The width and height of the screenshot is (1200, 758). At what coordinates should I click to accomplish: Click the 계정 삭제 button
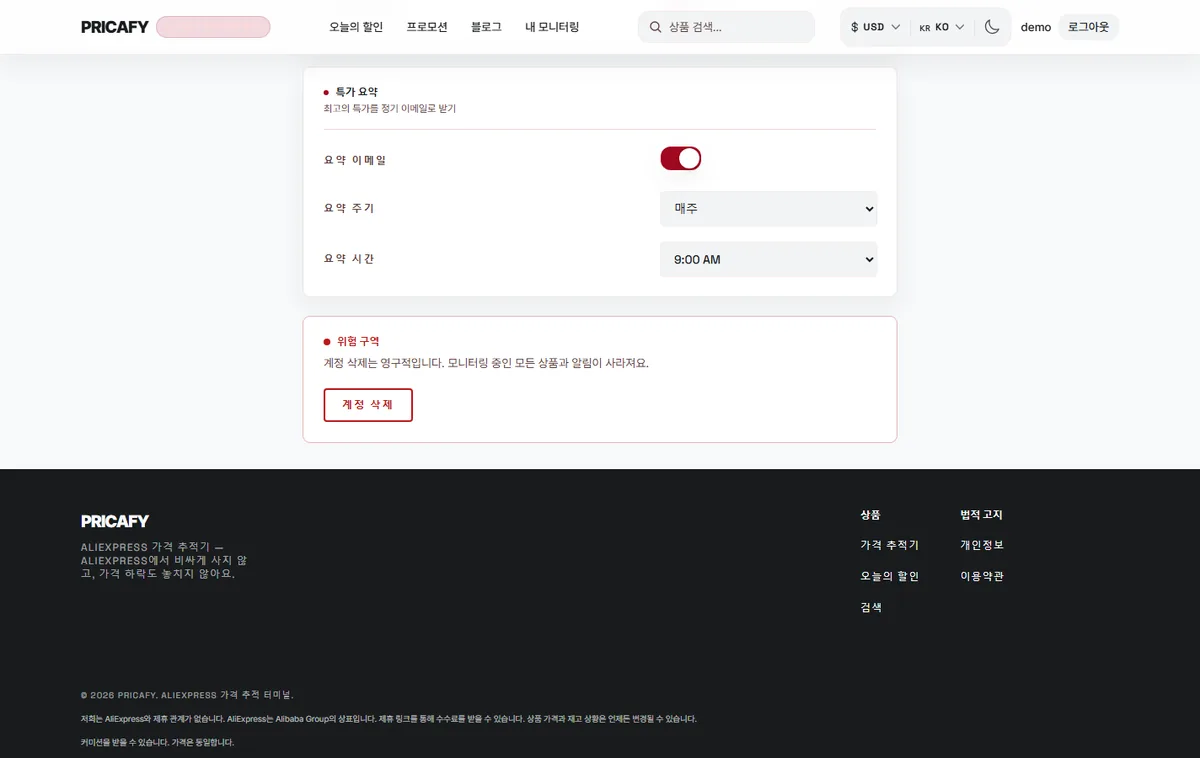368,405
